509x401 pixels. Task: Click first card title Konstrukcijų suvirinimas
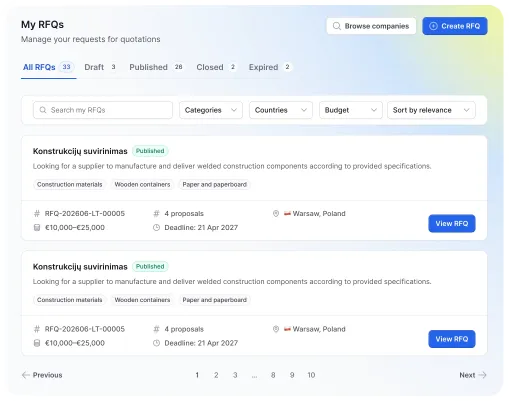[80, 151]
